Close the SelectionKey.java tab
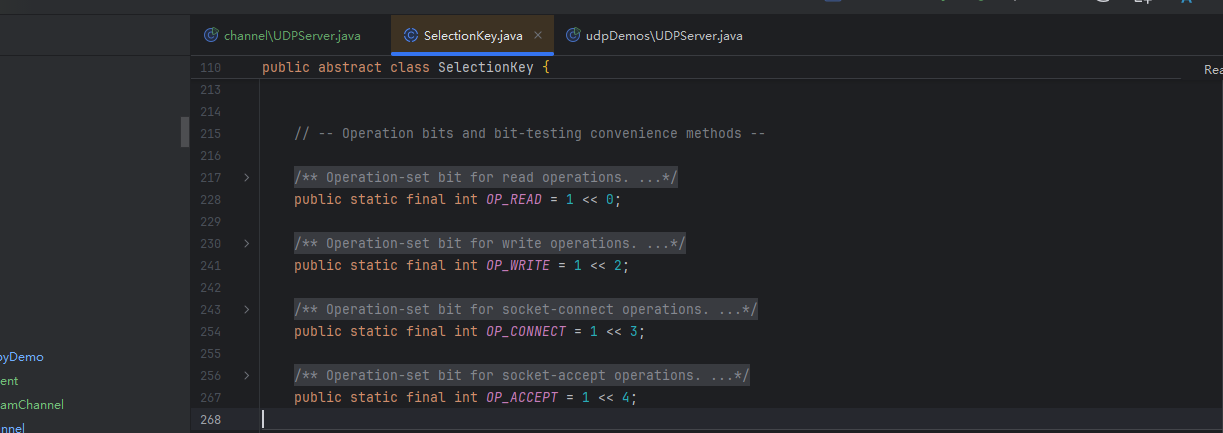Screen dimensions: 1223x433 pos(538,35)
